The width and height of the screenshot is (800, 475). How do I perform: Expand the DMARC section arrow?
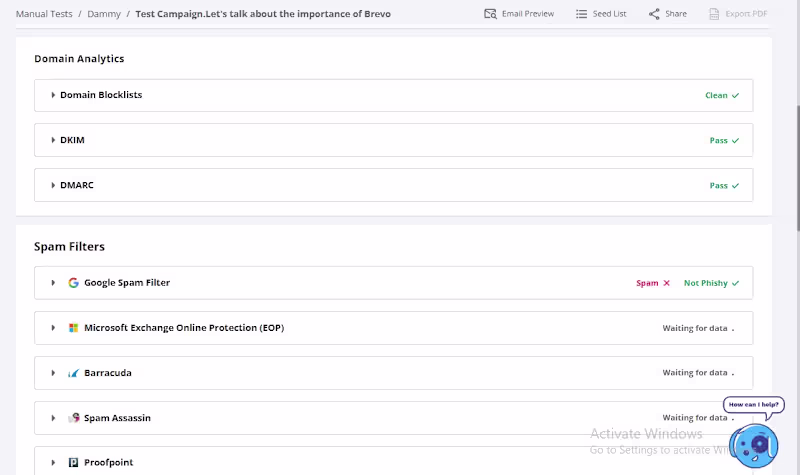point(53,185)
